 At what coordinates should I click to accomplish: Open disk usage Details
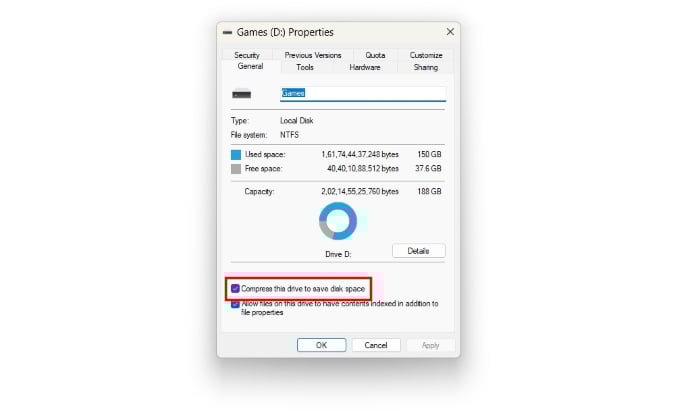click(x=418, y=251)
